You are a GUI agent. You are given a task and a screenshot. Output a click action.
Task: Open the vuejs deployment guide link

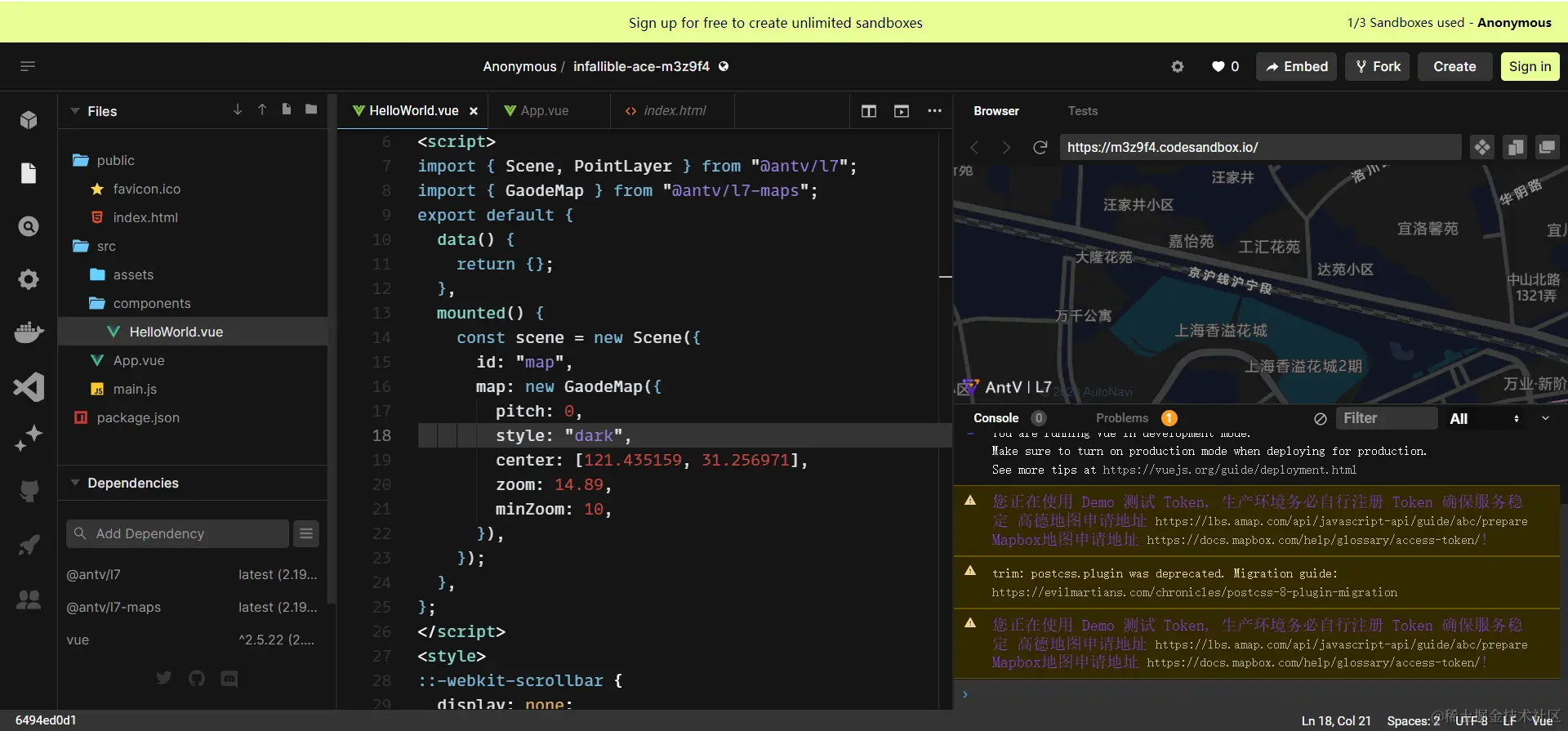click(x=1229, y=470)
